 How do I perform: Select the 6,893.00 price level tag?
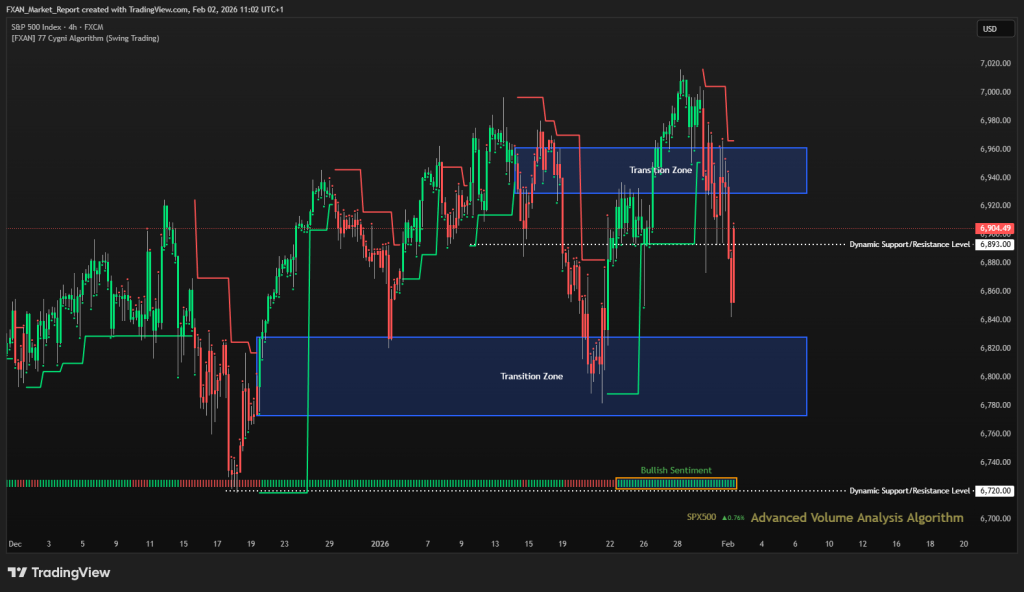(x=996, y=244)
